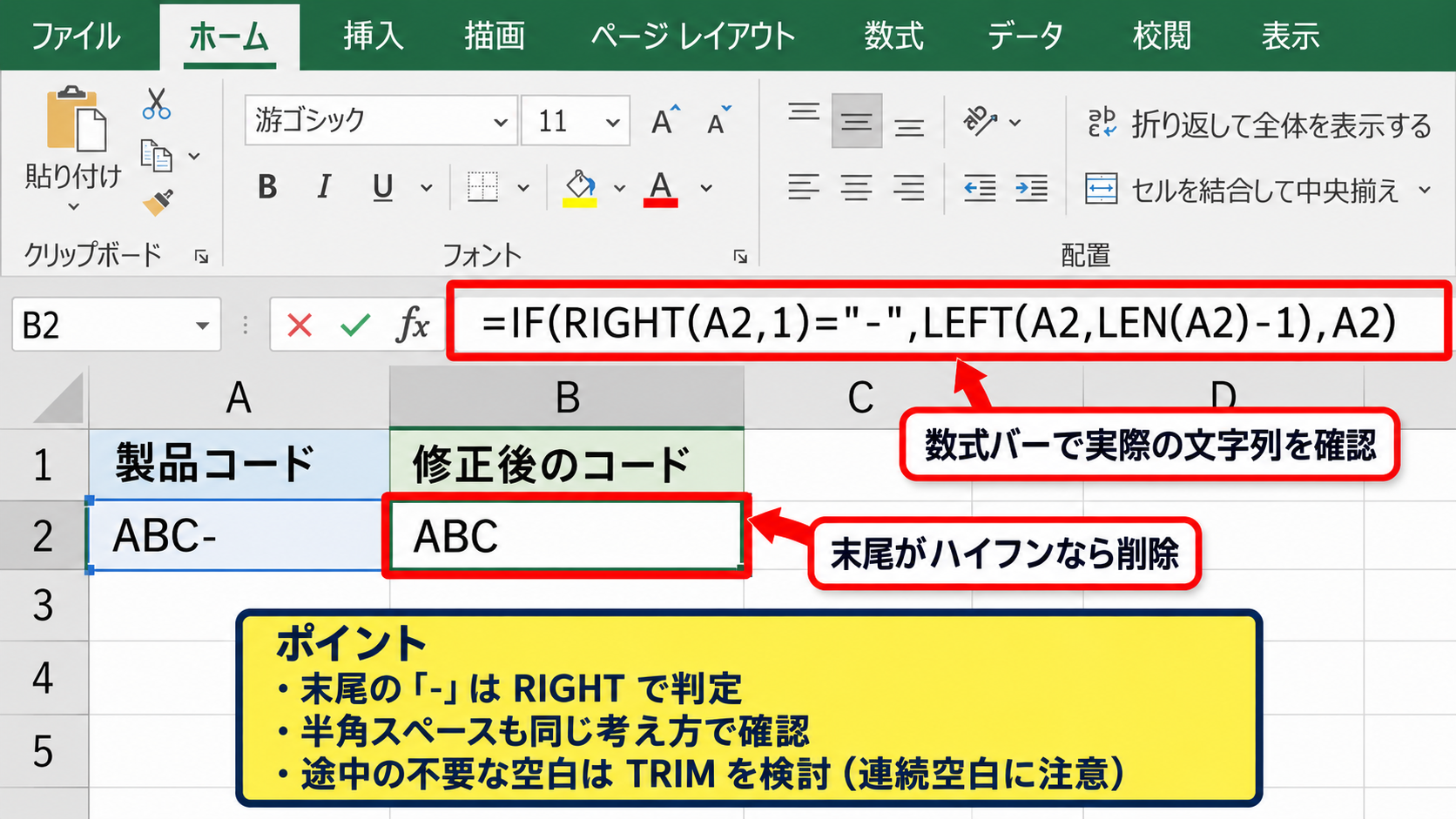Screen dimensions: 1456x819
Task: Switch to the データ tab
Action: point(1026,37)
